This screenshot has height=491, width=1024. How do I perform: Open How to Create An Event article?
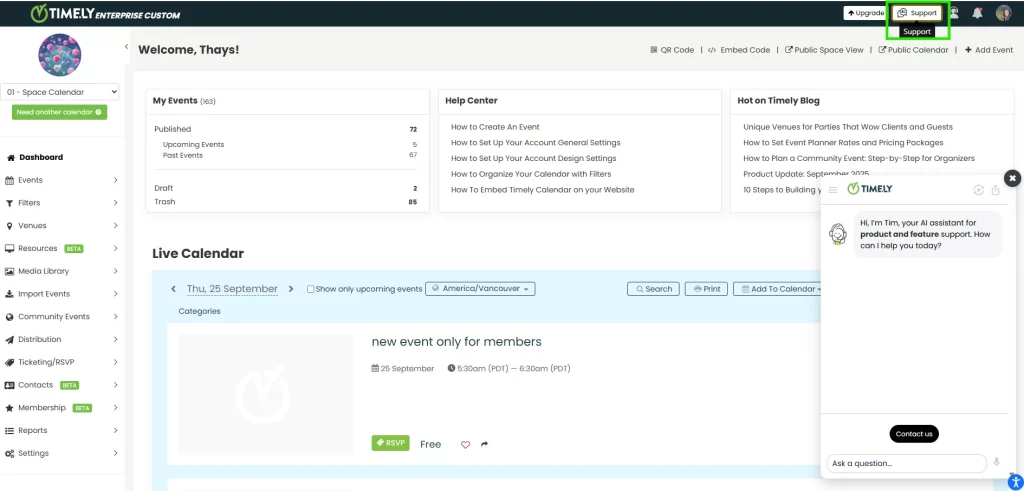pyautogui.click(x=495, y=127)
